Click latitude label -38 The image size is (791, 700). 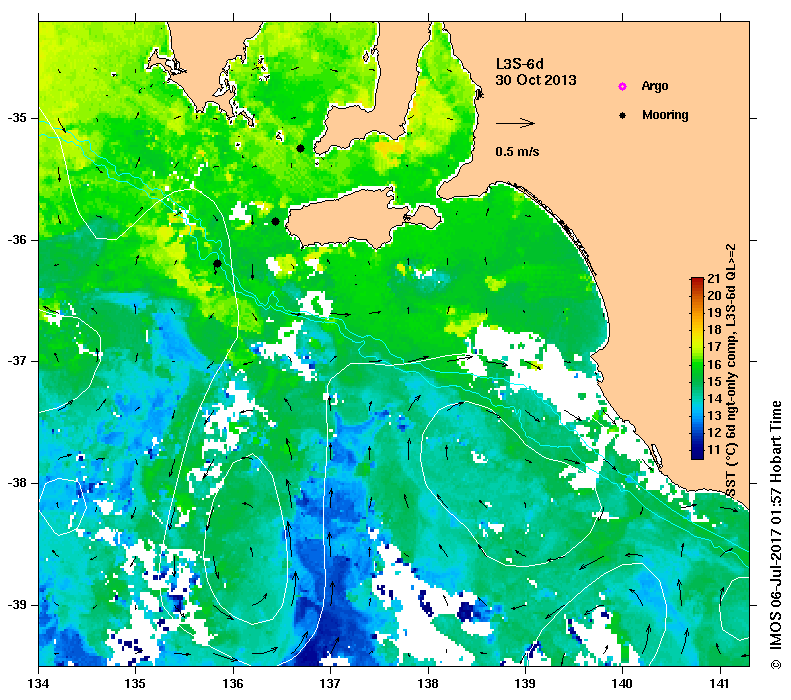[x=18, y=483]
